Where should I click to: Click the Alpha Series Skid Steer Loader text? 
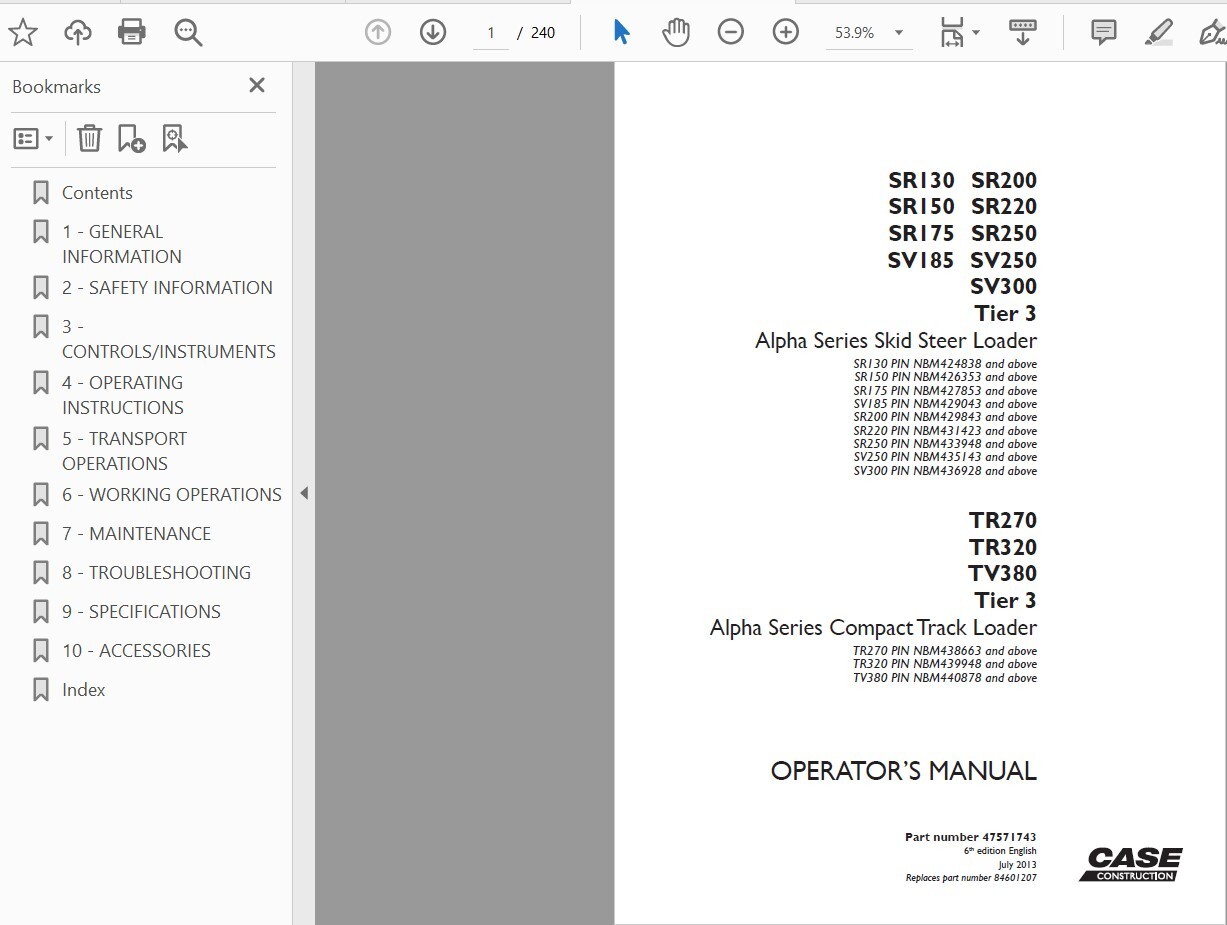pyautogui.click(x=896, y=341)
